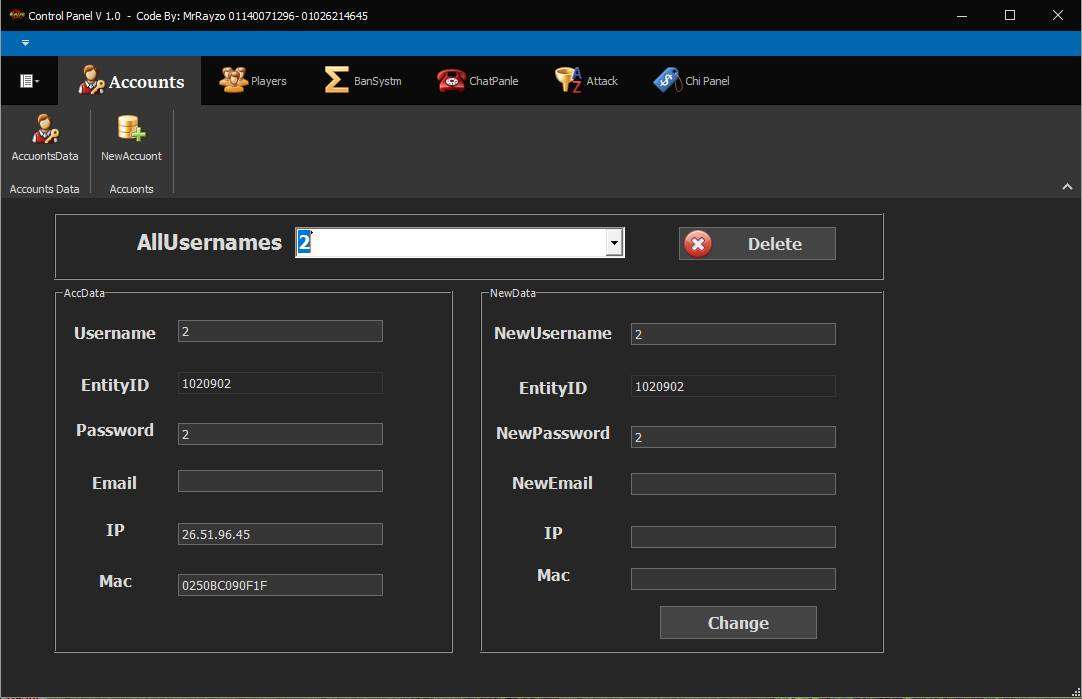Open the BanSystm tab
This screenshot has height=699, width=1082.
(x=363, y=81)
